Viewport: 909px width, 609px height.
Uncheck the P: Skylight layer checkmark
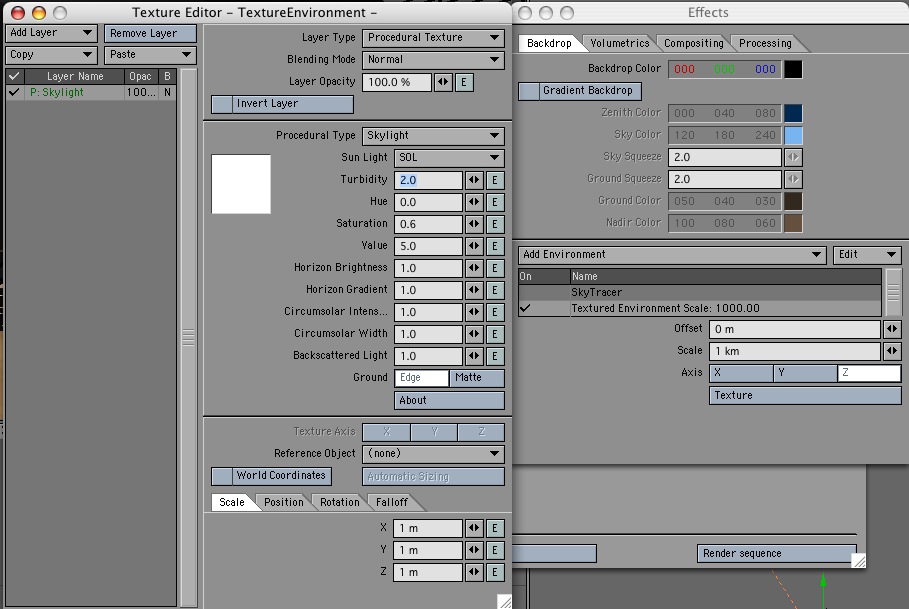tap(14, 93)
